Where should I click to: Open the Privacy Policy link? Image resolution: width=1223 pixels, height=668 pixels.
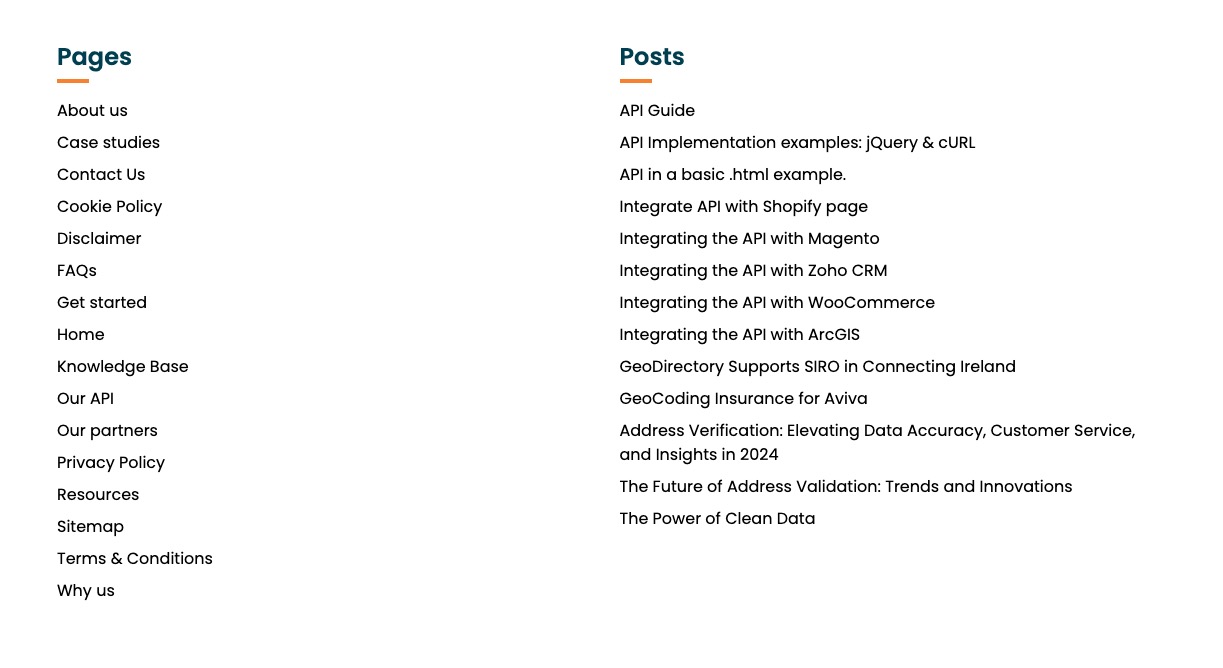click(x=111, y=462)
